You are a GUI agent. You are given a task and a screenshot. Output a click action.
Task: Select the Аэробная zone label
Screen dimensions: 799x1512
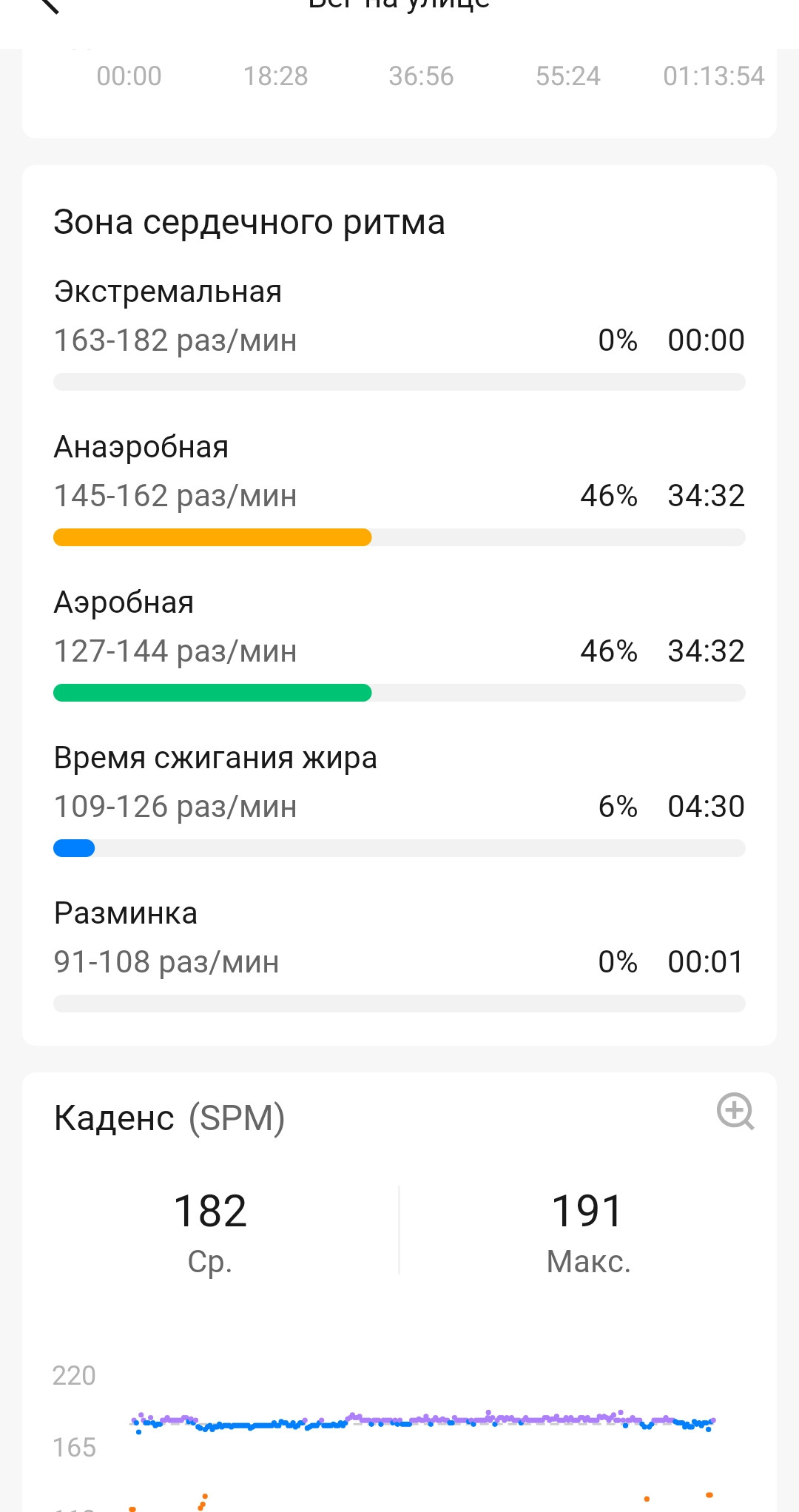coord(124,602)
